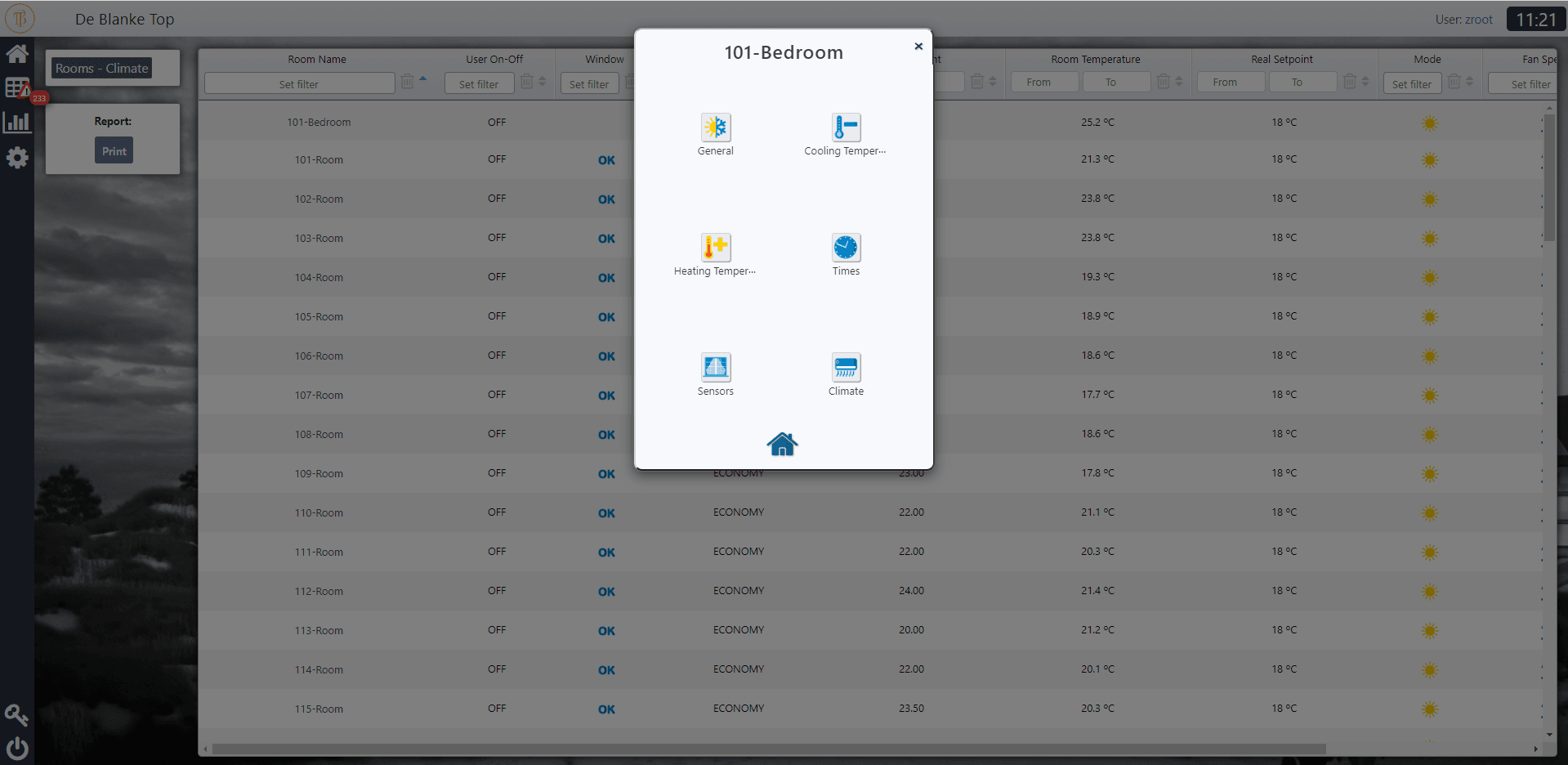This screenshot has height=765, width=1568.
Task: Open the Sensors panel for 101-Bedroom
Action: (715, 367)
